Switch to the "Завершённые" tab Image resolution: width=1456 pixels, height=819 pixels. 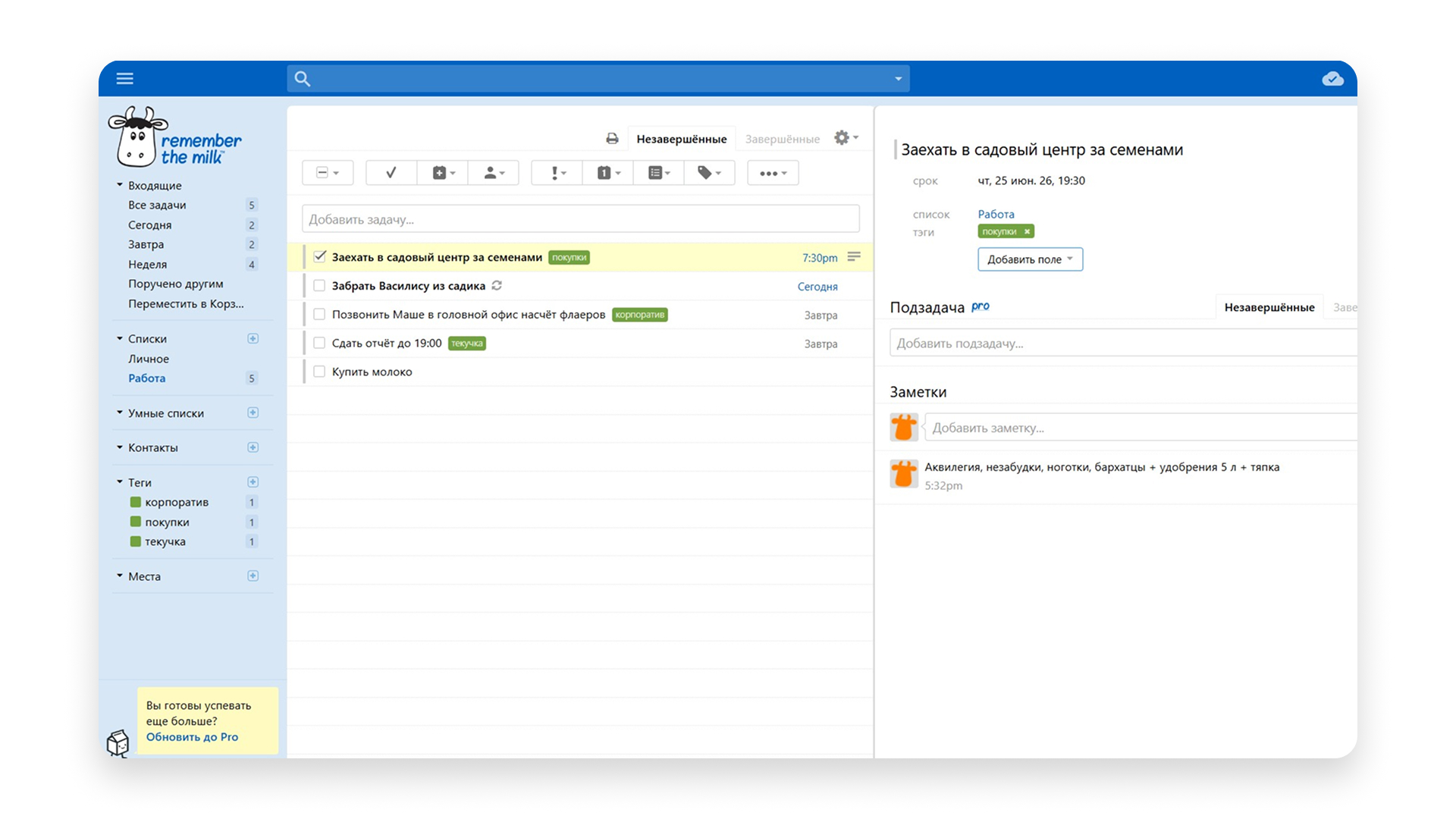pyautogui.click(x=782, y=139)
